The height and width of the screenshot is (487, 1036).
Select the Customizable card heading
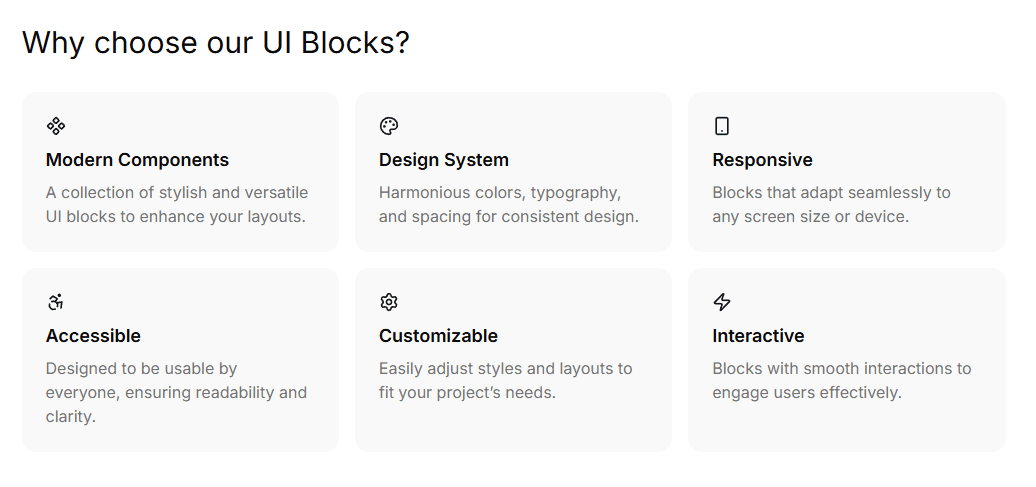coord(438,336)
